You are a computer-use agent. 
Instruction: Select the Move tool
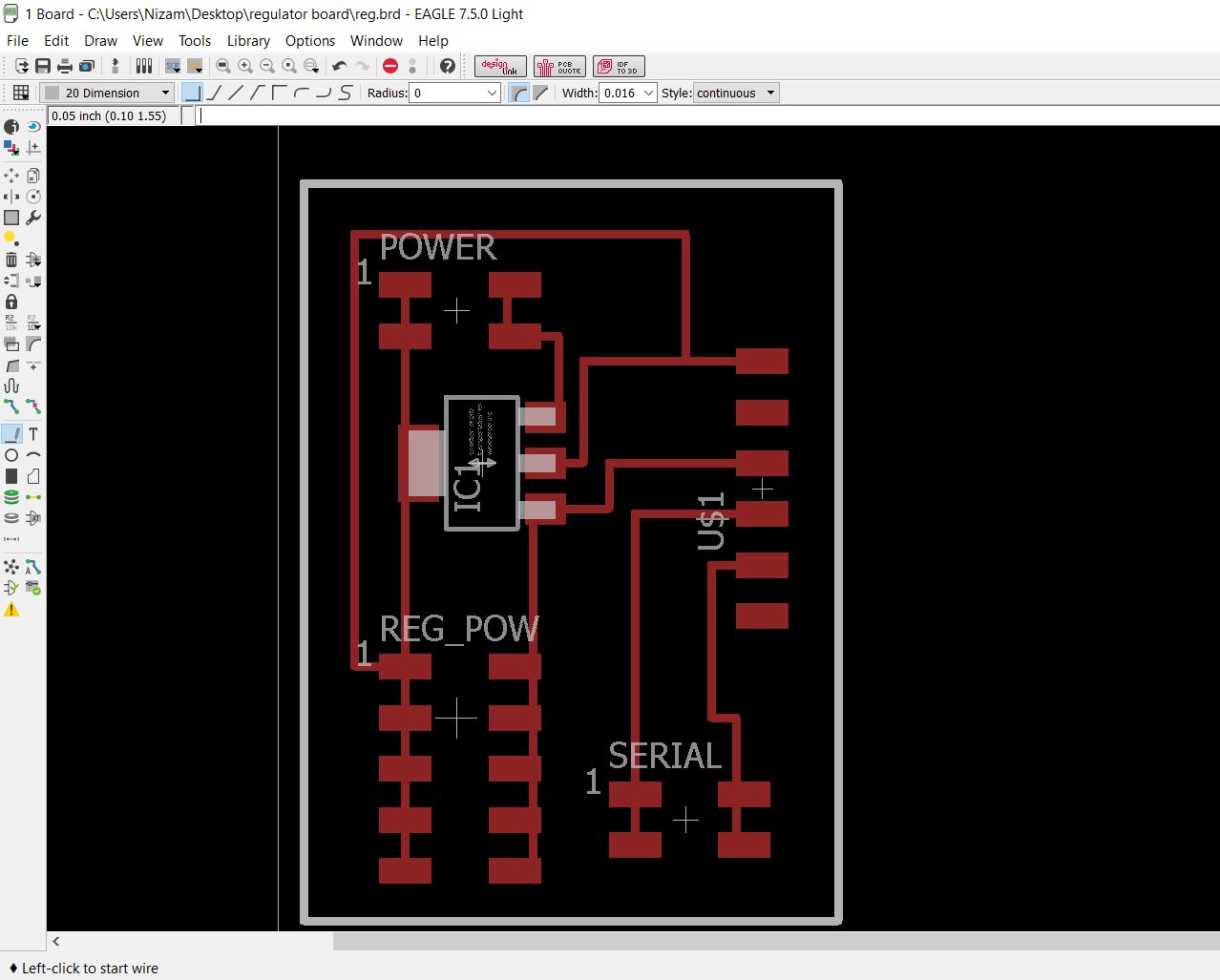pos(11,176)
